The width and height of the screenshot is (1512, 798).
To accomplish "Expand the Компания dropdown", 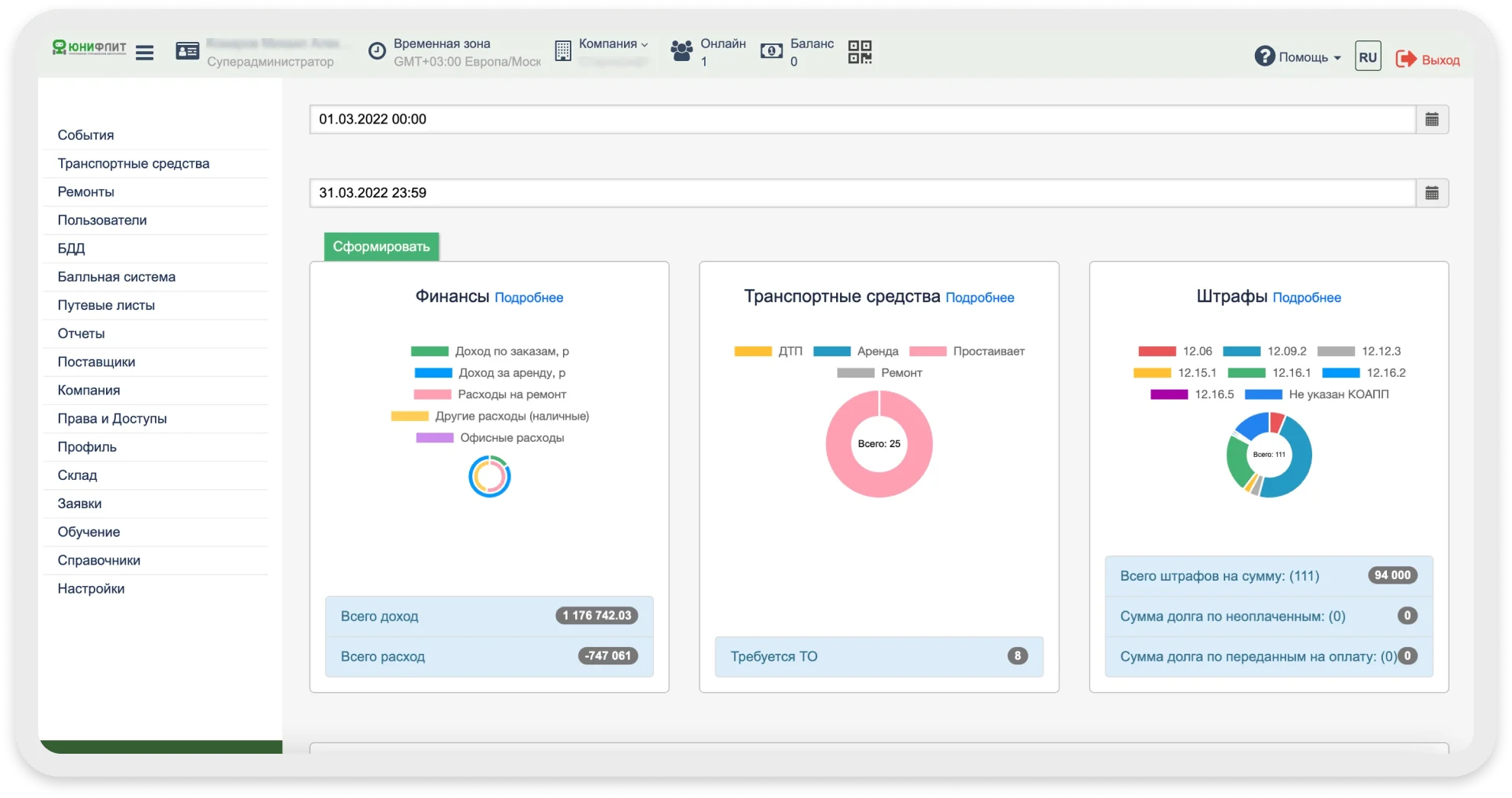I will [x=613, y=44].
